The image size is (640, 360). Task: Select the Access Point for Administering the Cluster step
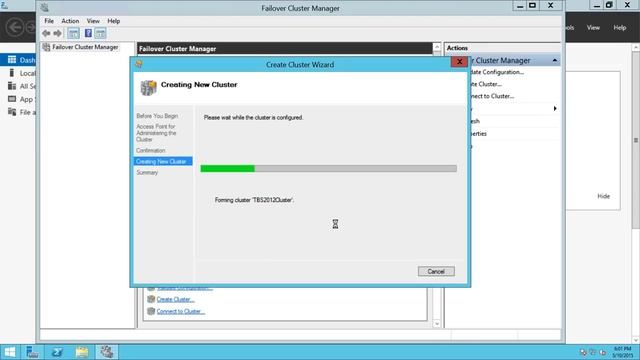(156, 133)
